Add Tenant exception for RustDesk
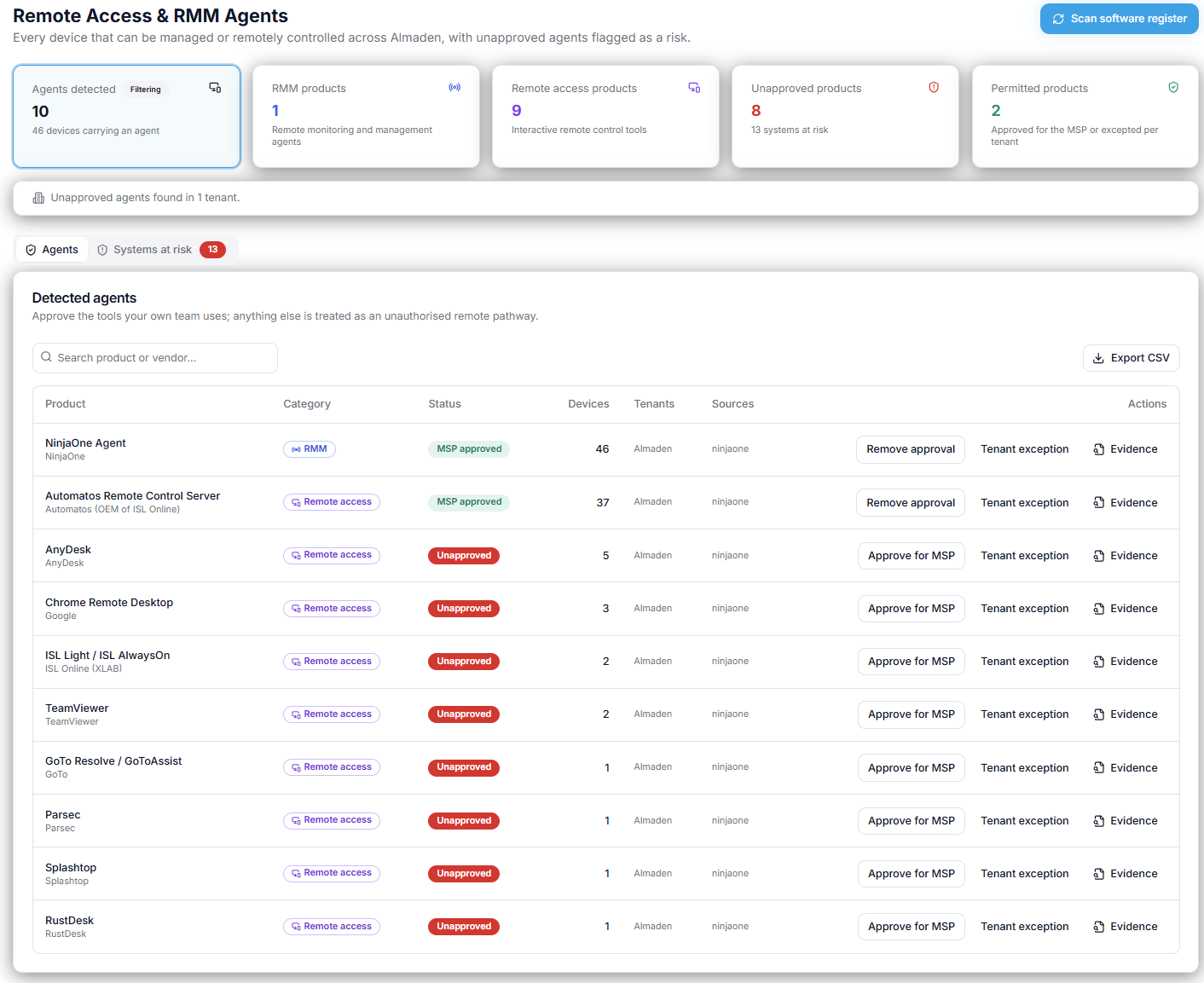This screenshot has height=983, width=1204. point(1024,927)
